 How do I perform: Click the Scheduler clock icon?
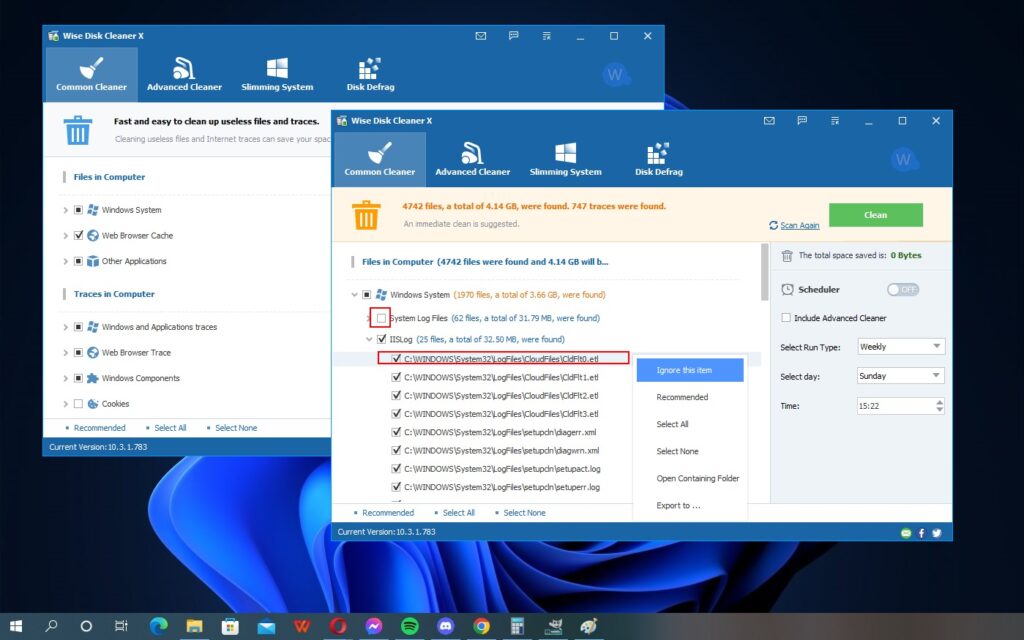coord(788,289)
